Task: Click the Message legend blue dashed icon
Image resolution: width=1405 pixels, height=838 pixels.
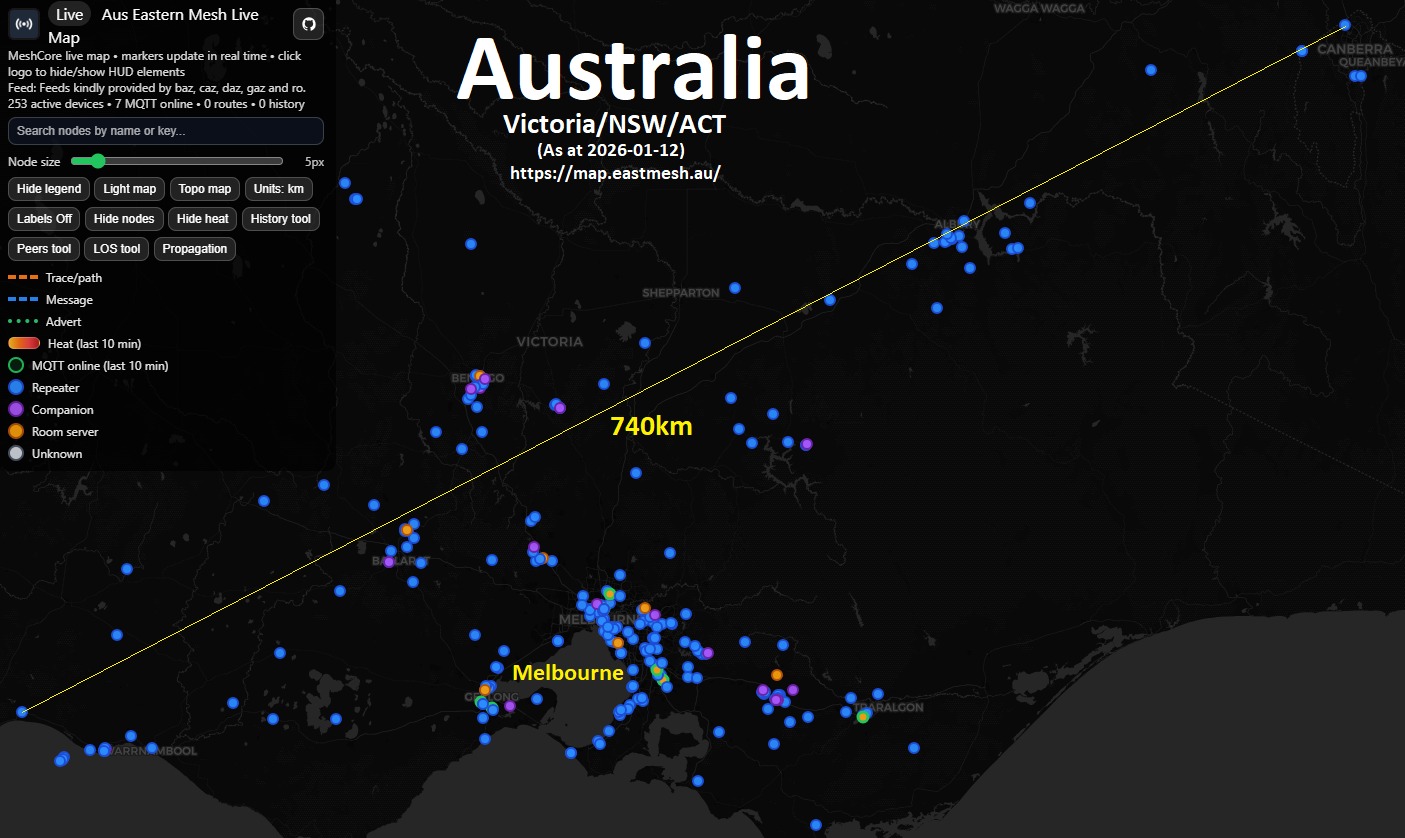Action: tap(23, 299)
